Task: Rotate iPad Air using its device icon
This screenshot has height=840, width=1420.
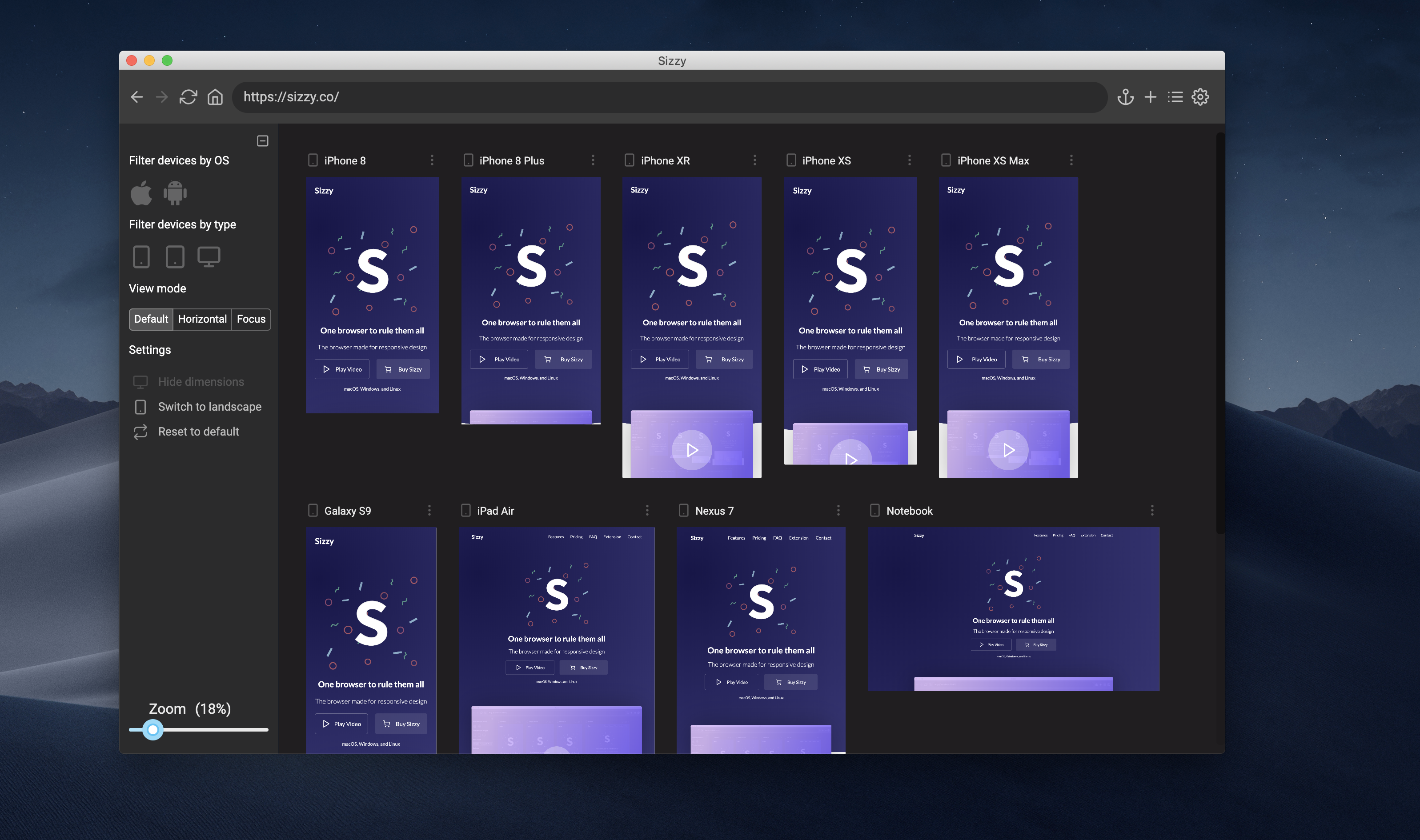Action: click(x=466, y=511)
